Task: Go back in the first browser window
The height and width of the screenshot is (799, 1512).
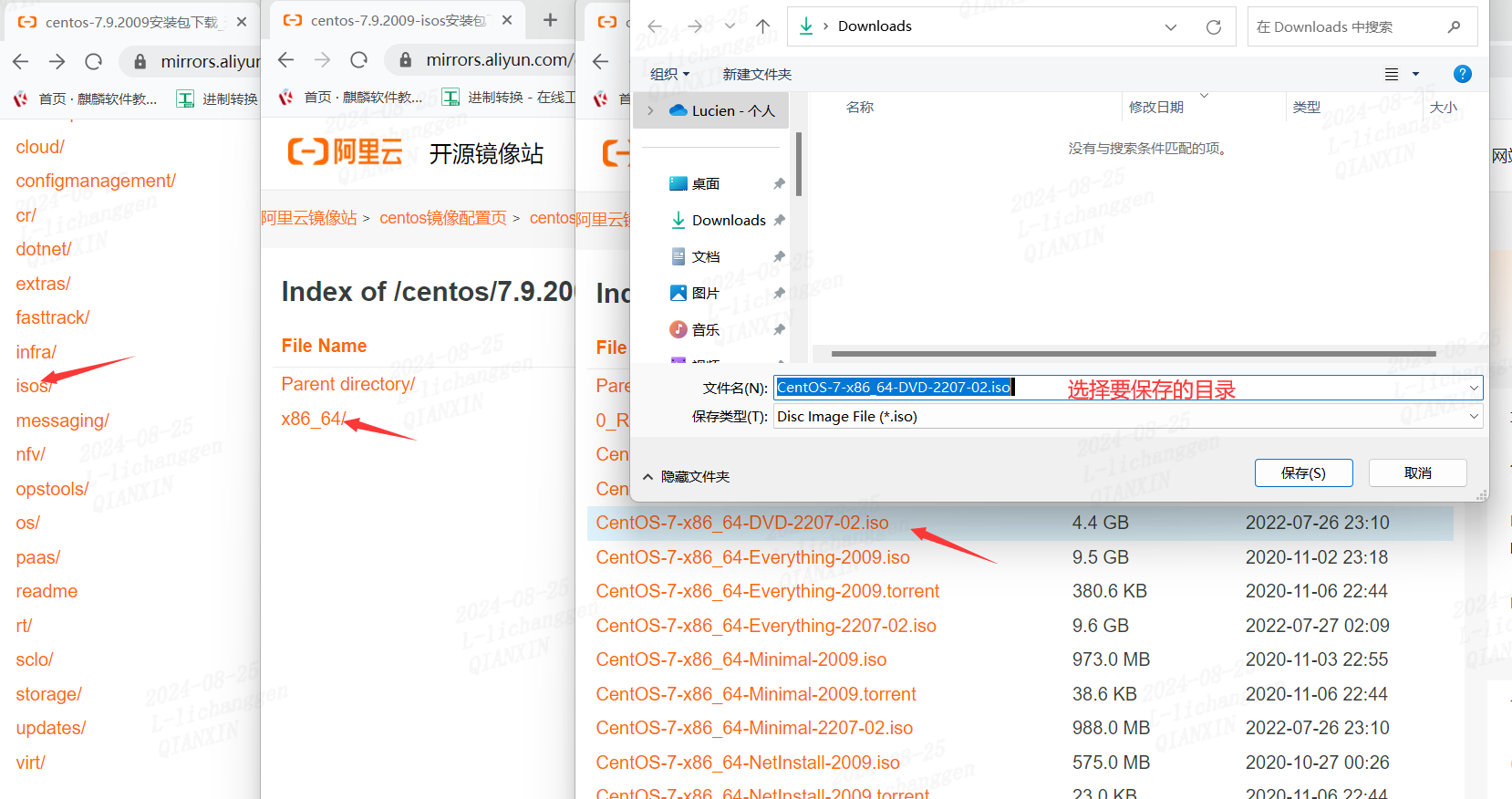Action: click(x=21, y=61)
